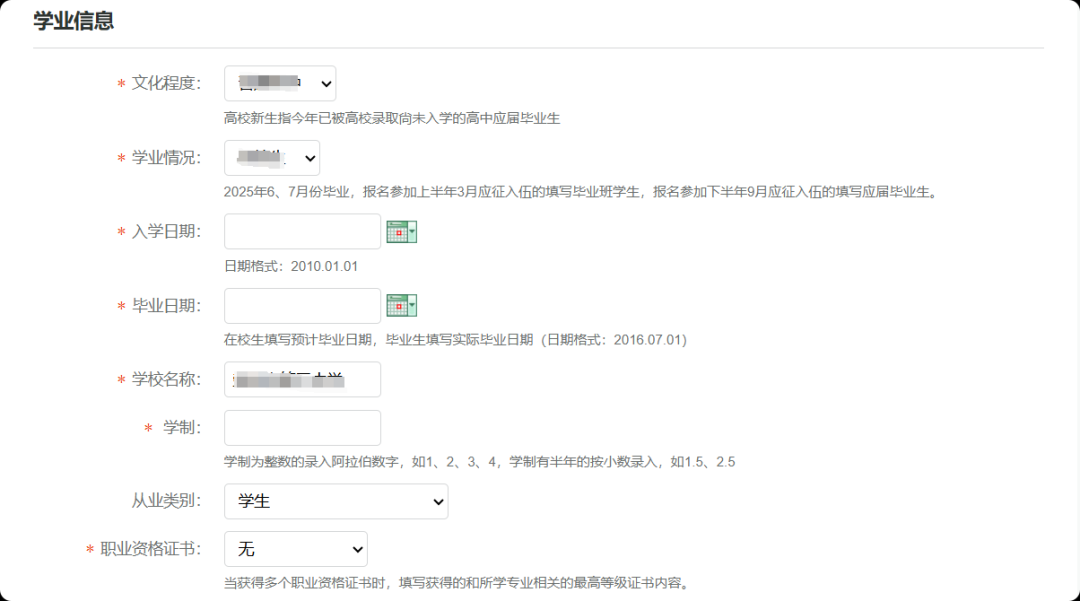This screenshot has width=1080, height=601.
Task: Focus the 毕业日期 input box
Action: click(302, 306)
